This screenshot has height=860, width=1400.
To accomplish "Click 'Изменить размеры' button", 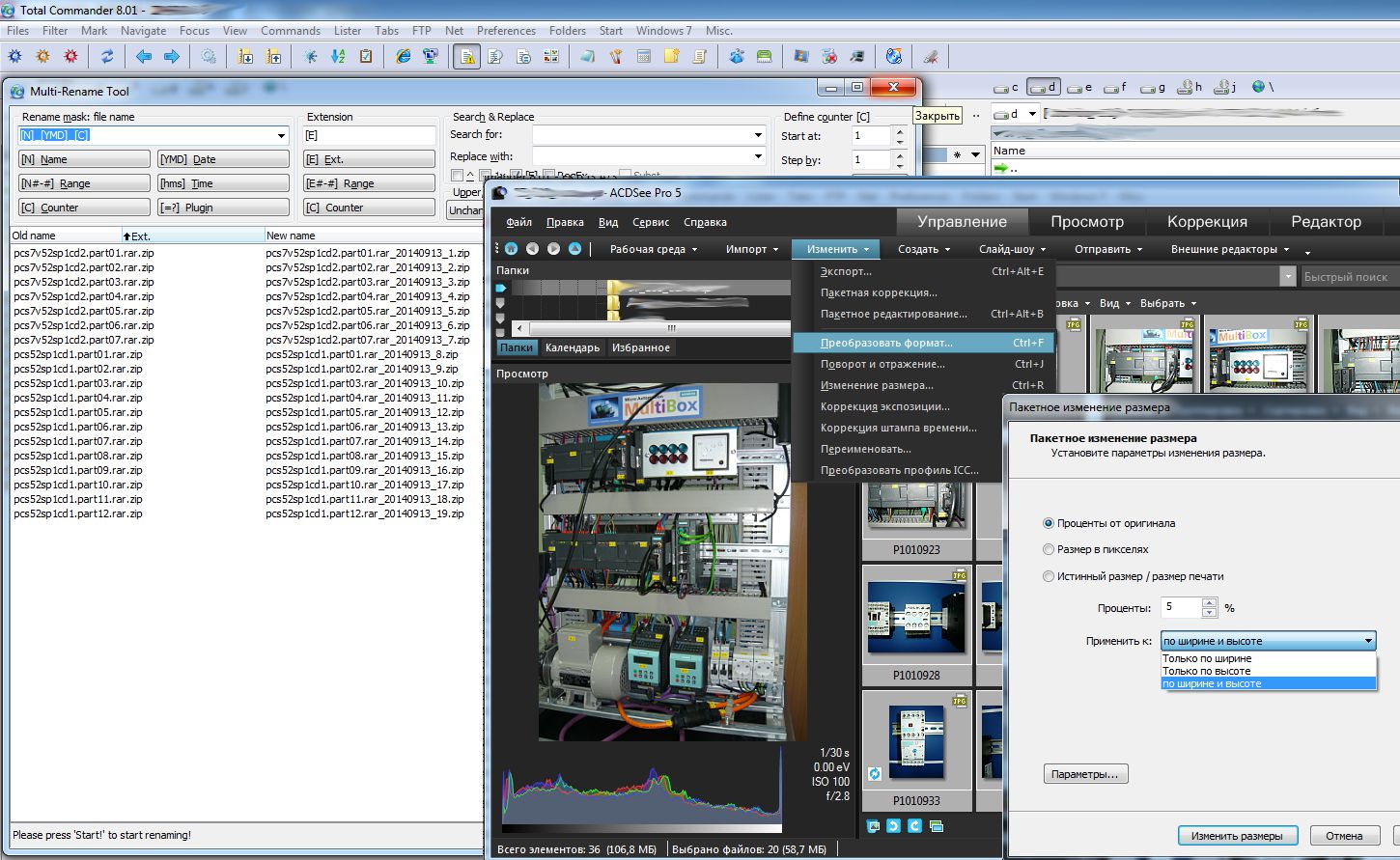I will click(x=1237, y=836).
